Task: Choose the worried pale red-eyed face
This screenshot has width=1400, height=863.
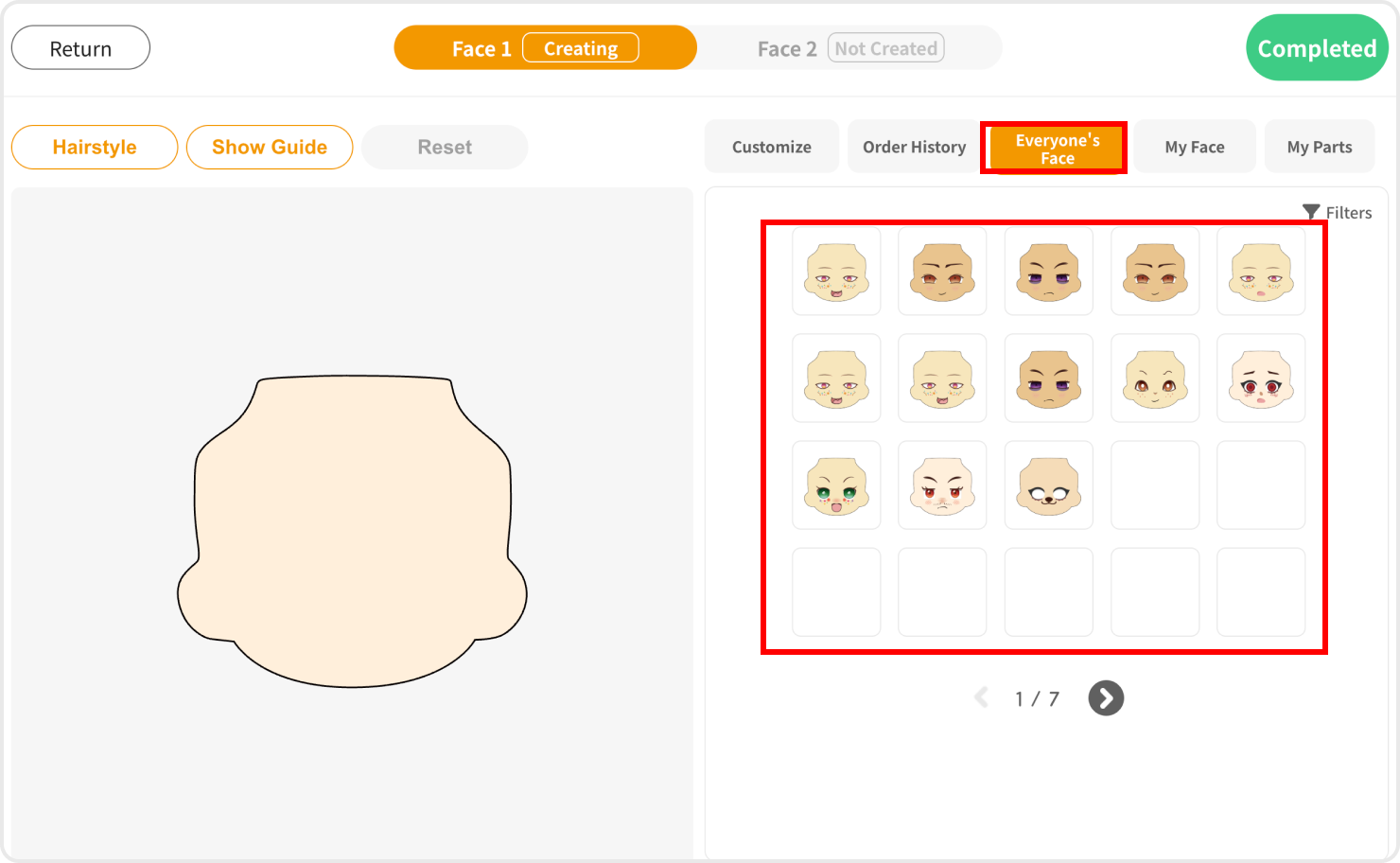Action: point(1260,379)
